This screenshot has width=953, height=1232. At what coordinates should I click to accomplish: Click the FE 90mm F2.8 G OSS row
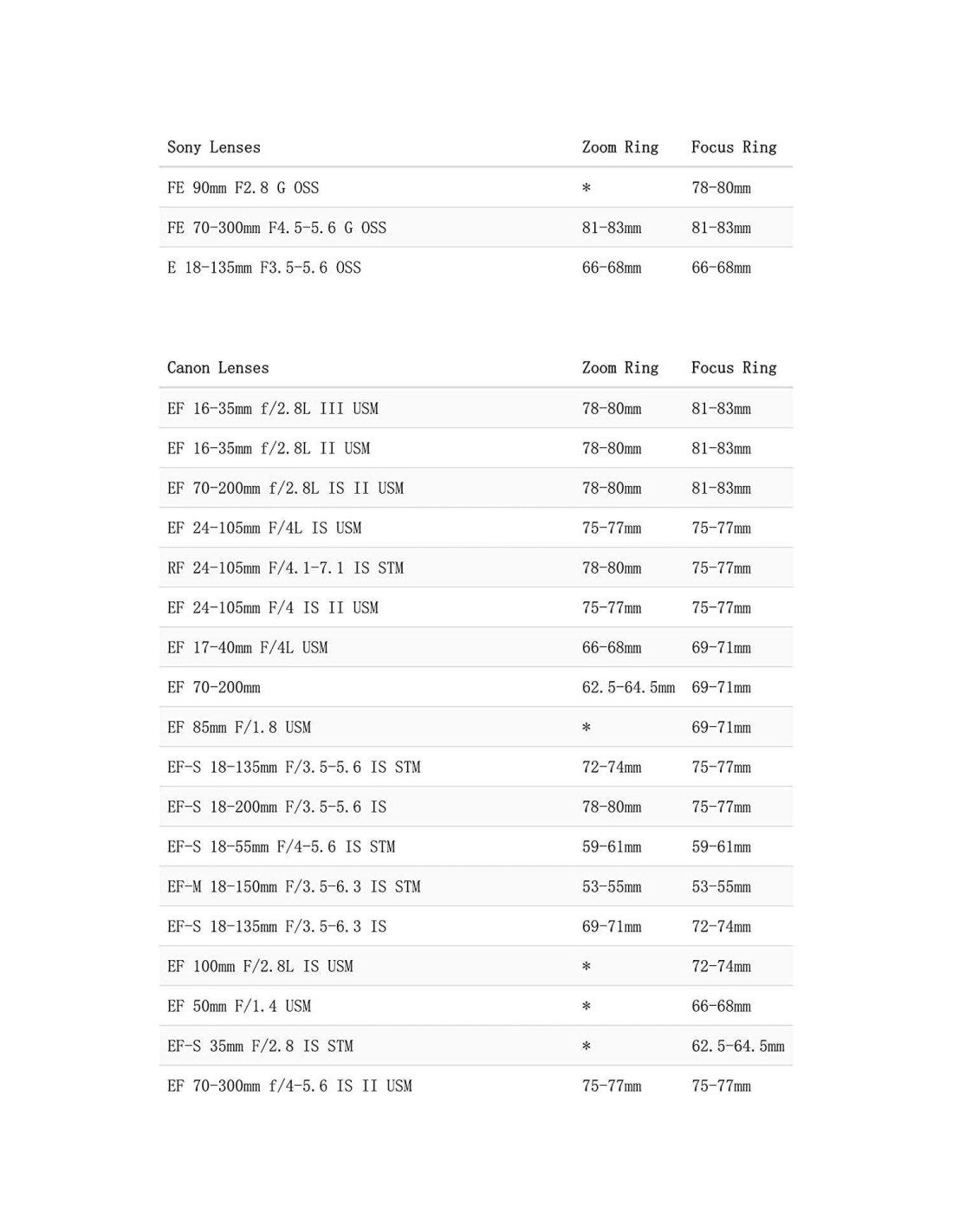tap(243, 188)
